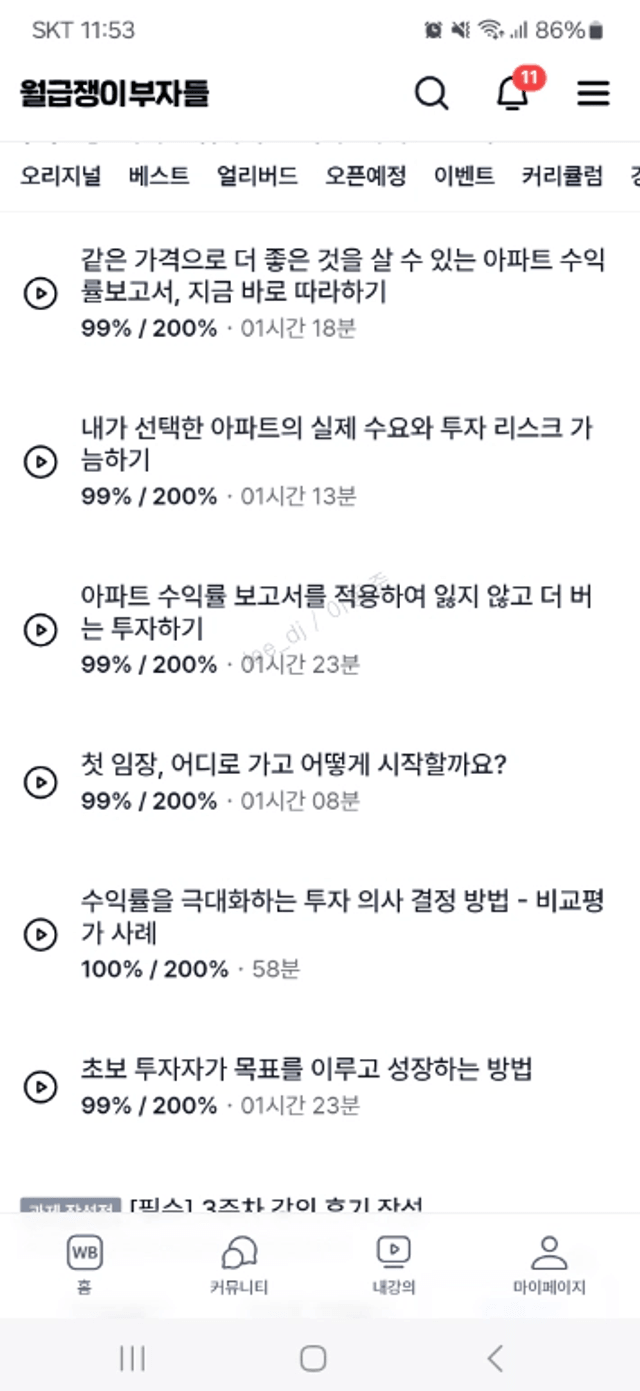The height and width of the screenshot is (1391, 640).
Task: Open the 내강의 video screen icon
Action: [x=393, y=1263]
